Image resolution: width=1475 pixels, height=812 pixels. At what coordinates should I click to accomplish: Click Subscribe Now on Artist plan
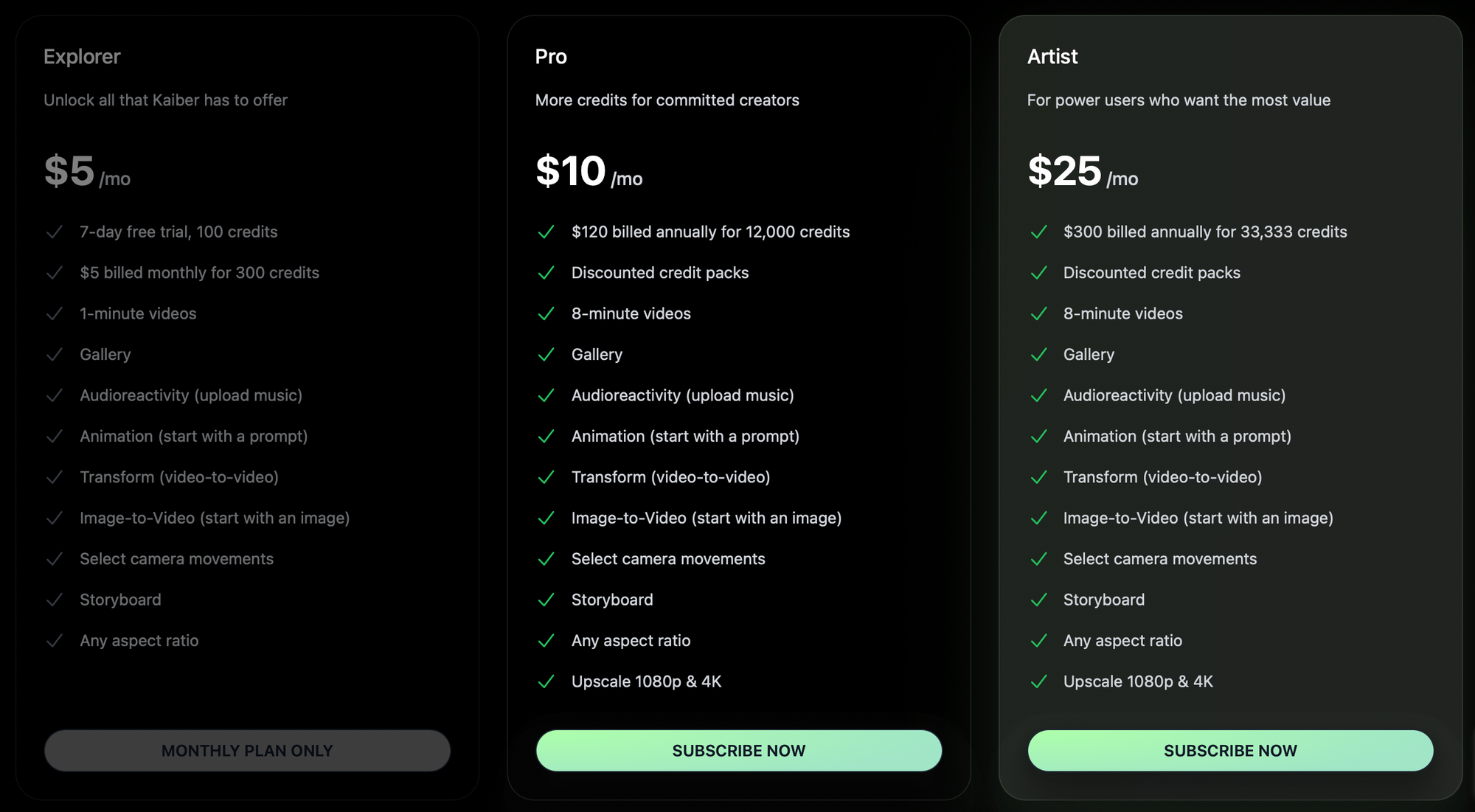[x=1229, y=751]
